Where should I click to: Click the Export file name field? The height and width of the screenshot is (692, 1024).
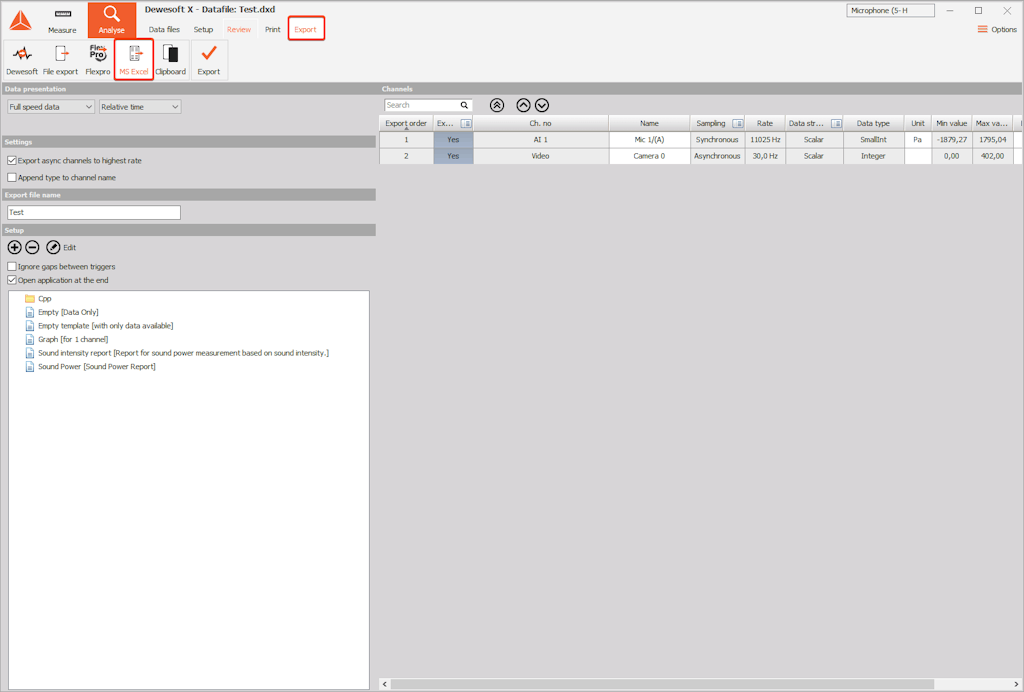(94, 212)
